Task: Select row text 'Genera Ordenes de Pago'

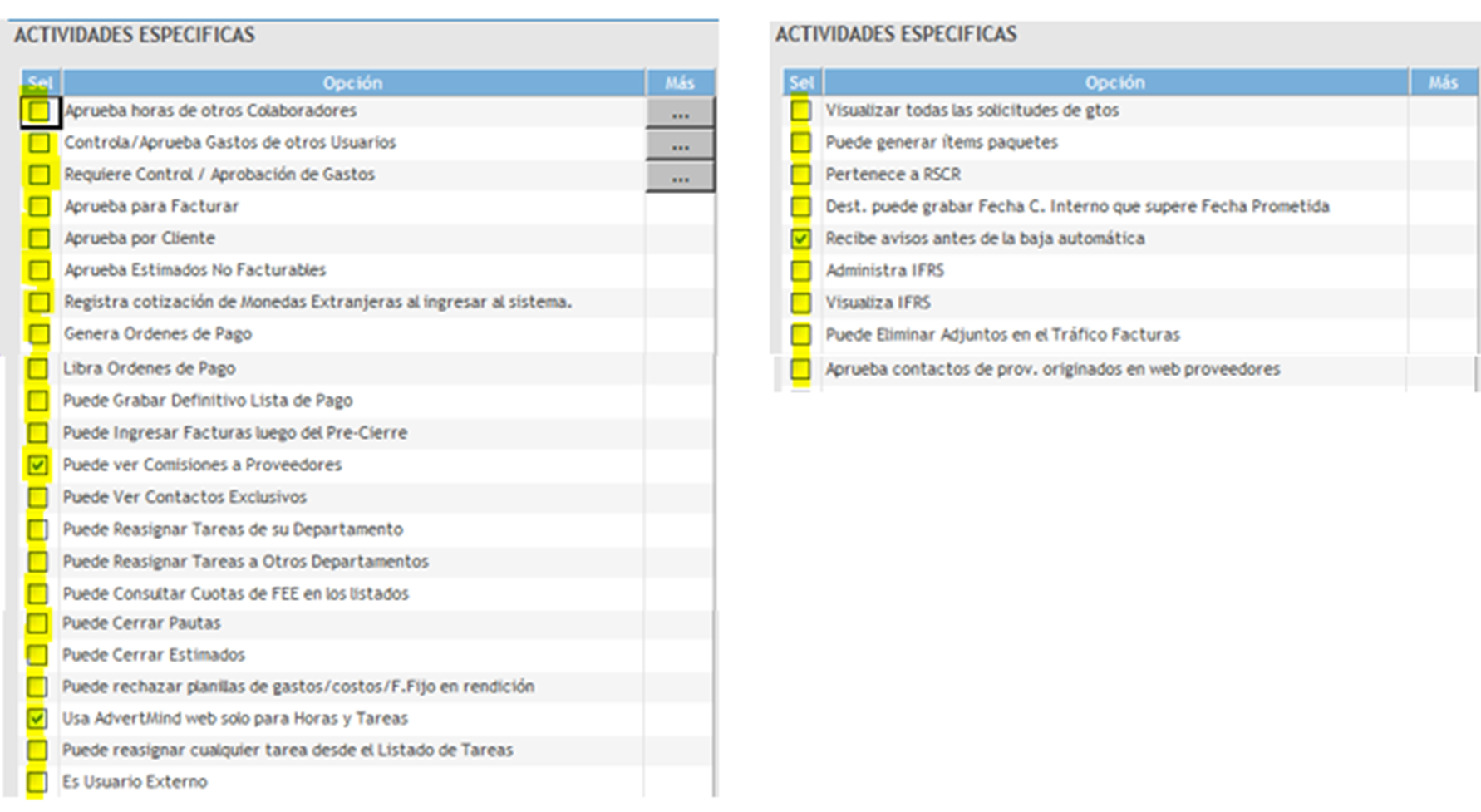Action: tap(158, 334)
